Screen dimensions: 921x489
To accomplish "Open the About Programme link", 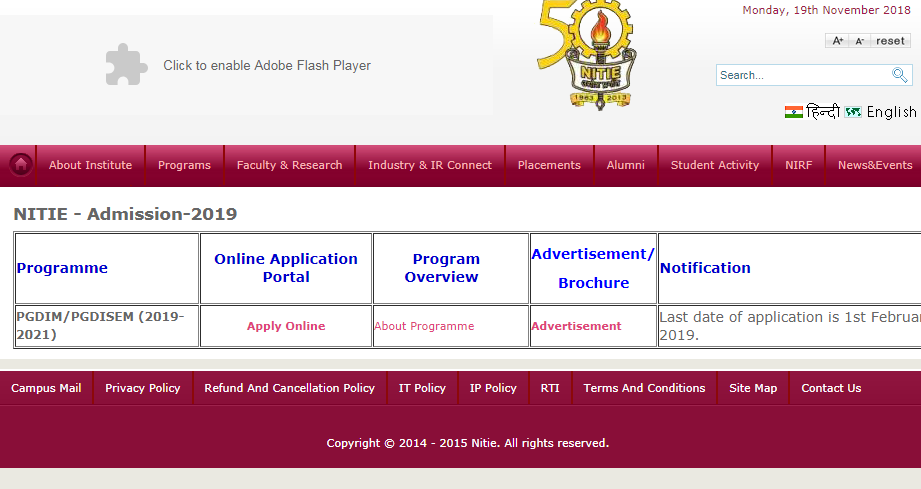I will coord(424,326).
